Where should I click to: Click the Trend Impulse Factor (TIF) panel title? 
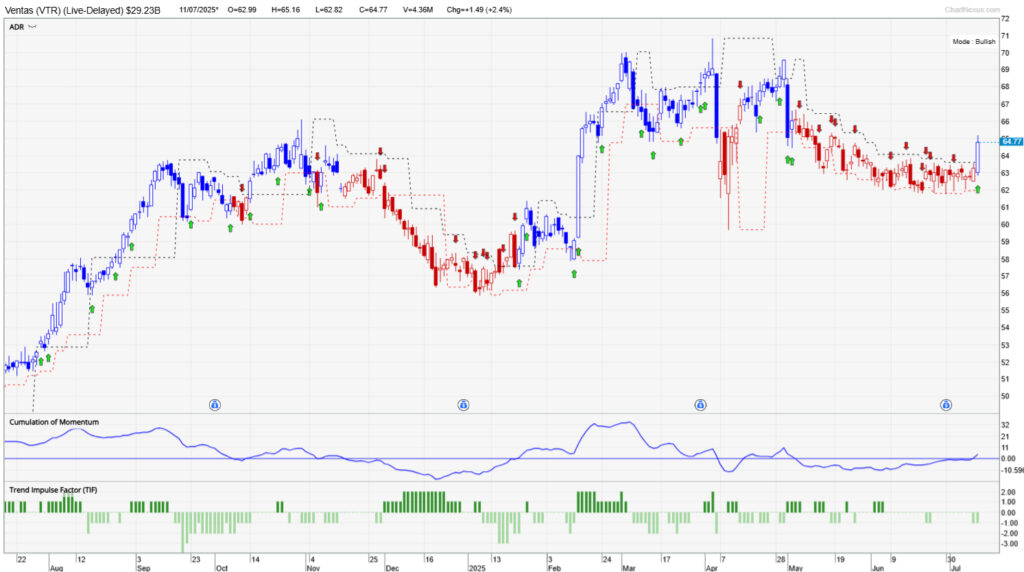pos(53,490)
